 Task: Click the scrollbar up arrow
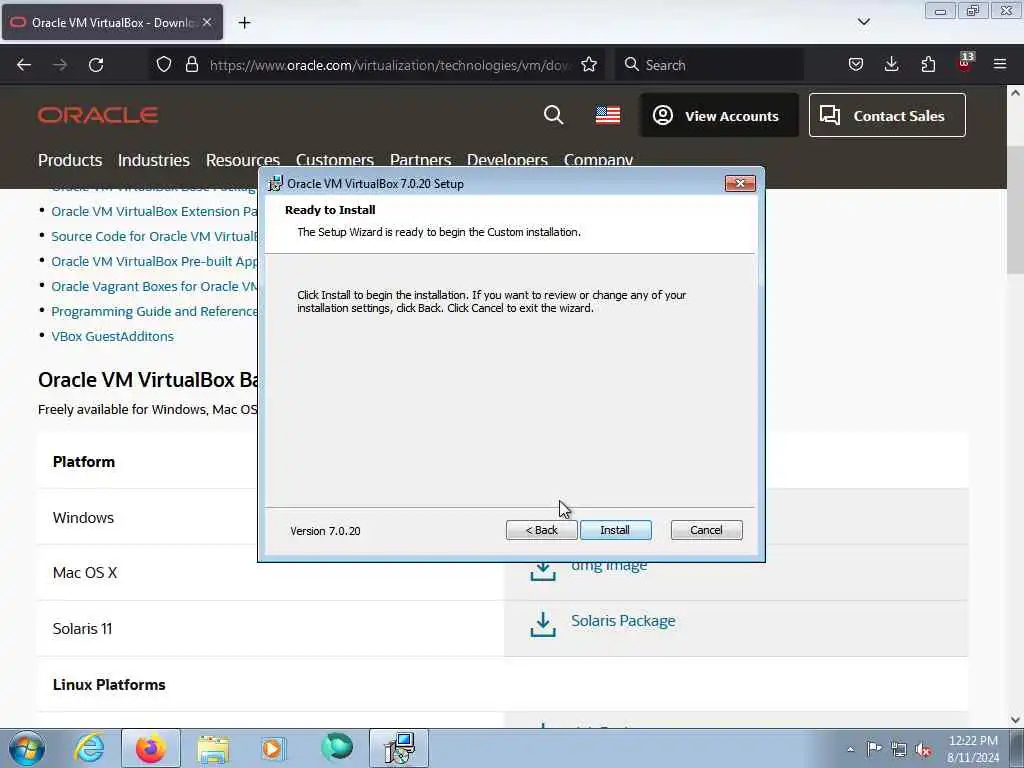(1015, 93)
